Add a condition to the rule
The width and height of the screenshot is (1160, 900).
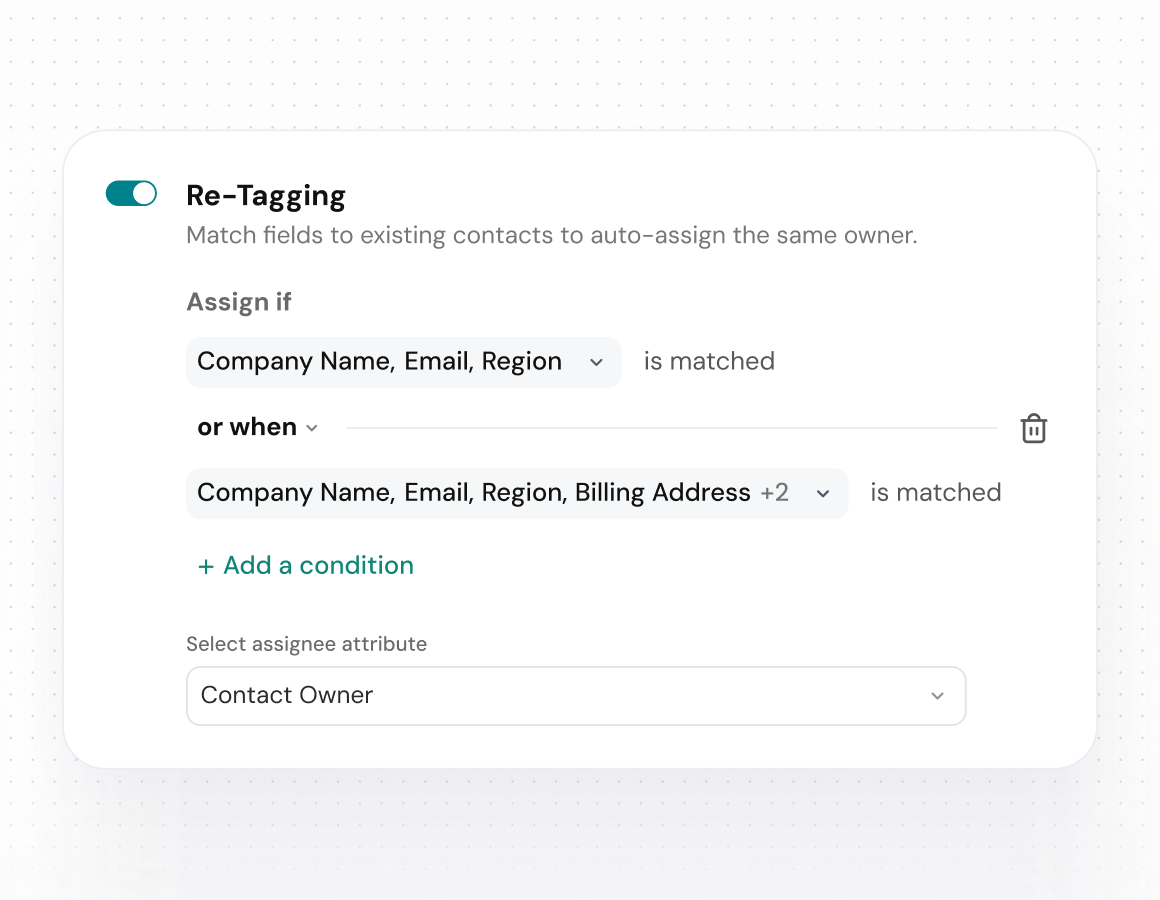pyautogui.click(x=318, y=566)
